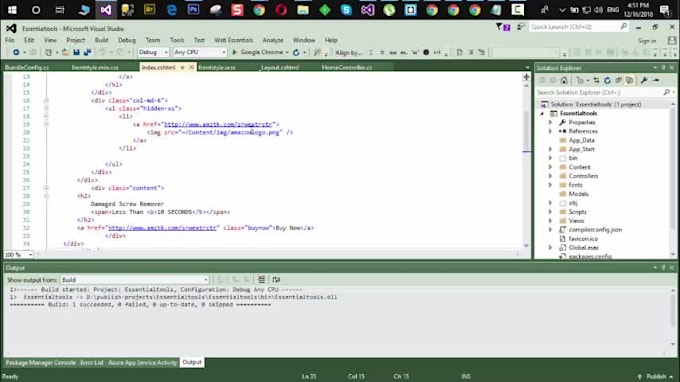Open Properties wrench icon in Solution Explorer
The image size is (680, 382).
pos(644,80)
